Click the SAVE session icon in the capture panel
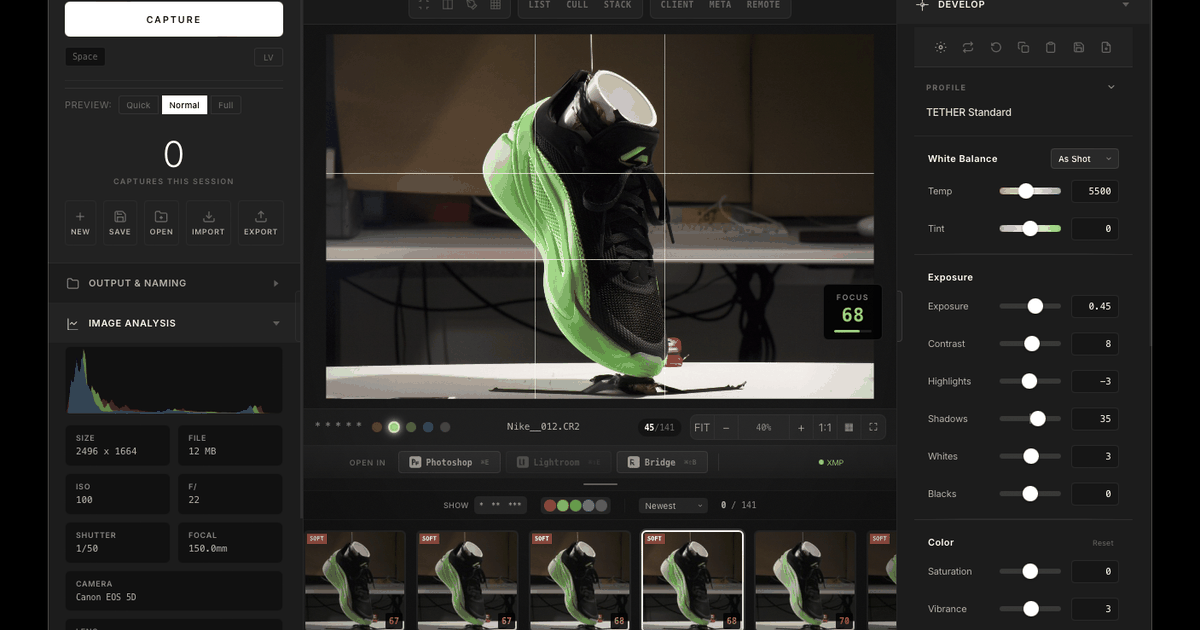The width and height of the screenshot is (1200, 630). pyautogui.click(x=120, y=216)
